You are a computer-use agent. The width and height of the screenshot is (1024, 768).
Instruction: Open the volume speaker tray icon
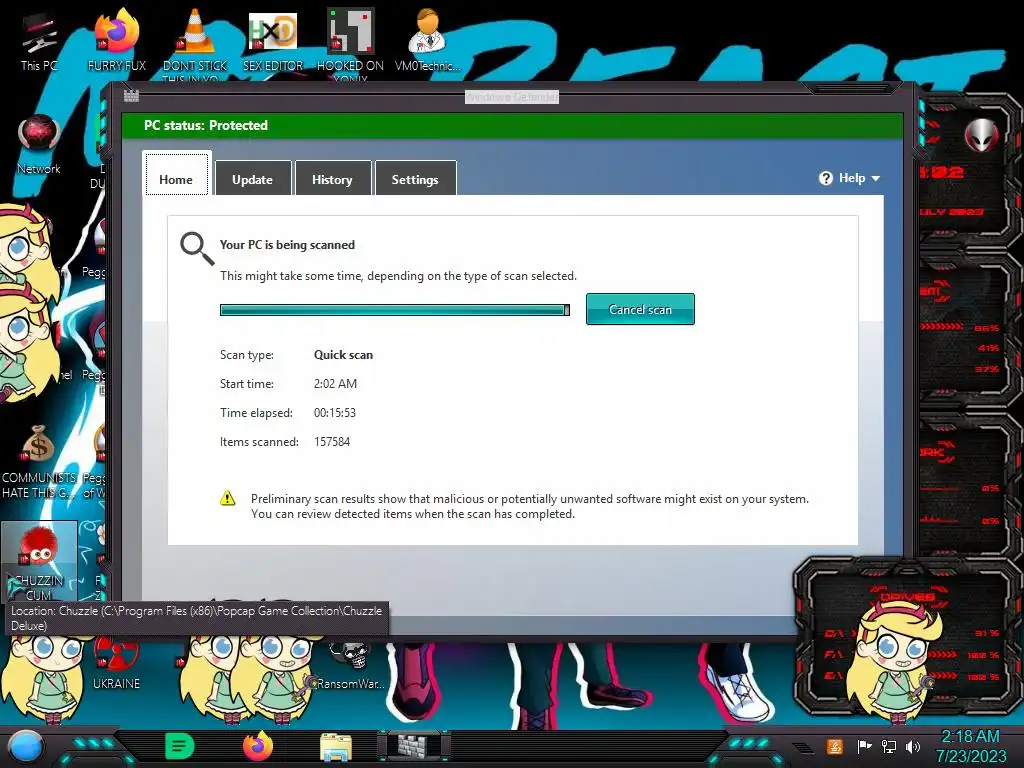point(913,746)
